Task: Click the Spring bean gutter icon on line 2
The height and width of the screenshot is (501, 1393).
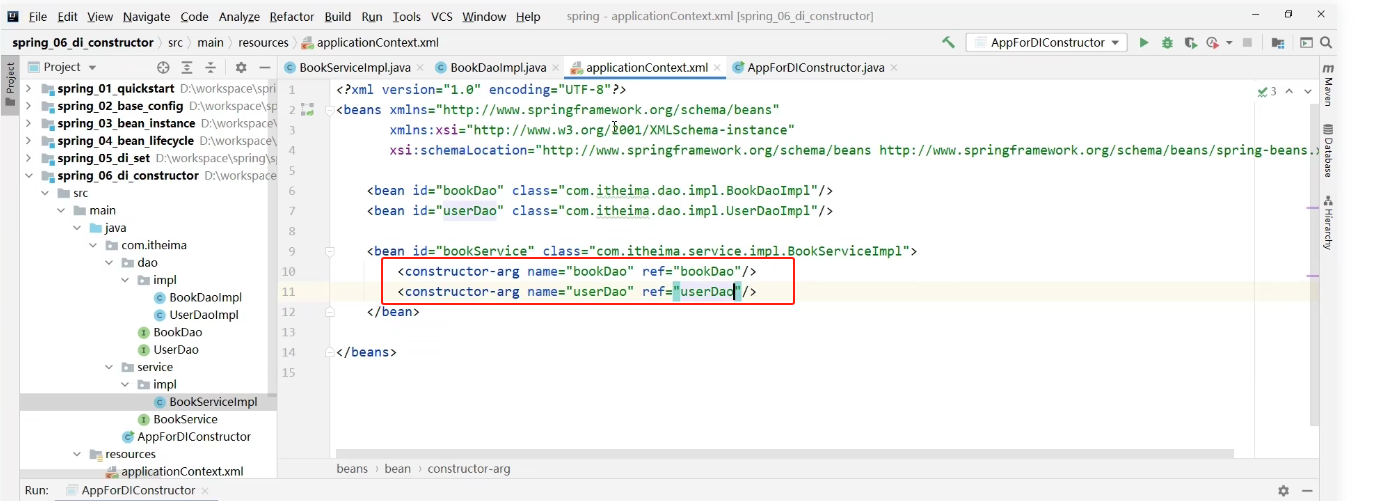Action: point(307,110)
